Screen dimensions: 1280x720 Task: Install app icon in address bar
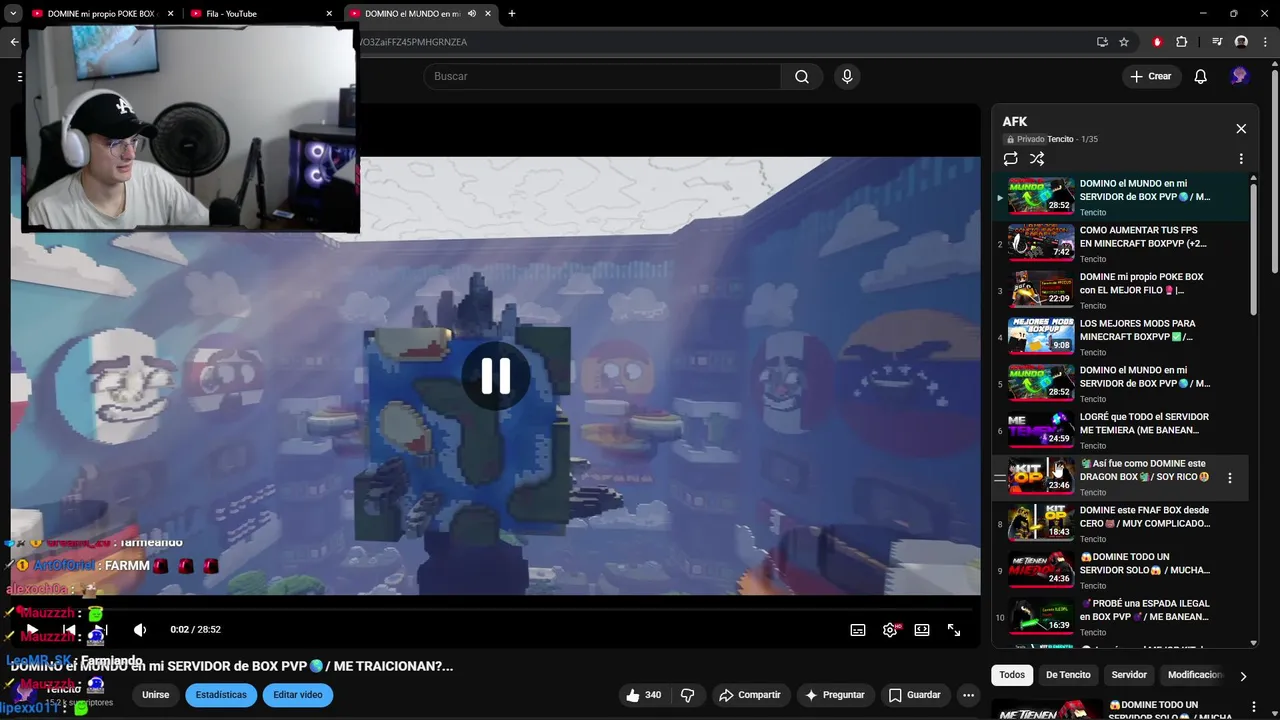(1102, 42)
